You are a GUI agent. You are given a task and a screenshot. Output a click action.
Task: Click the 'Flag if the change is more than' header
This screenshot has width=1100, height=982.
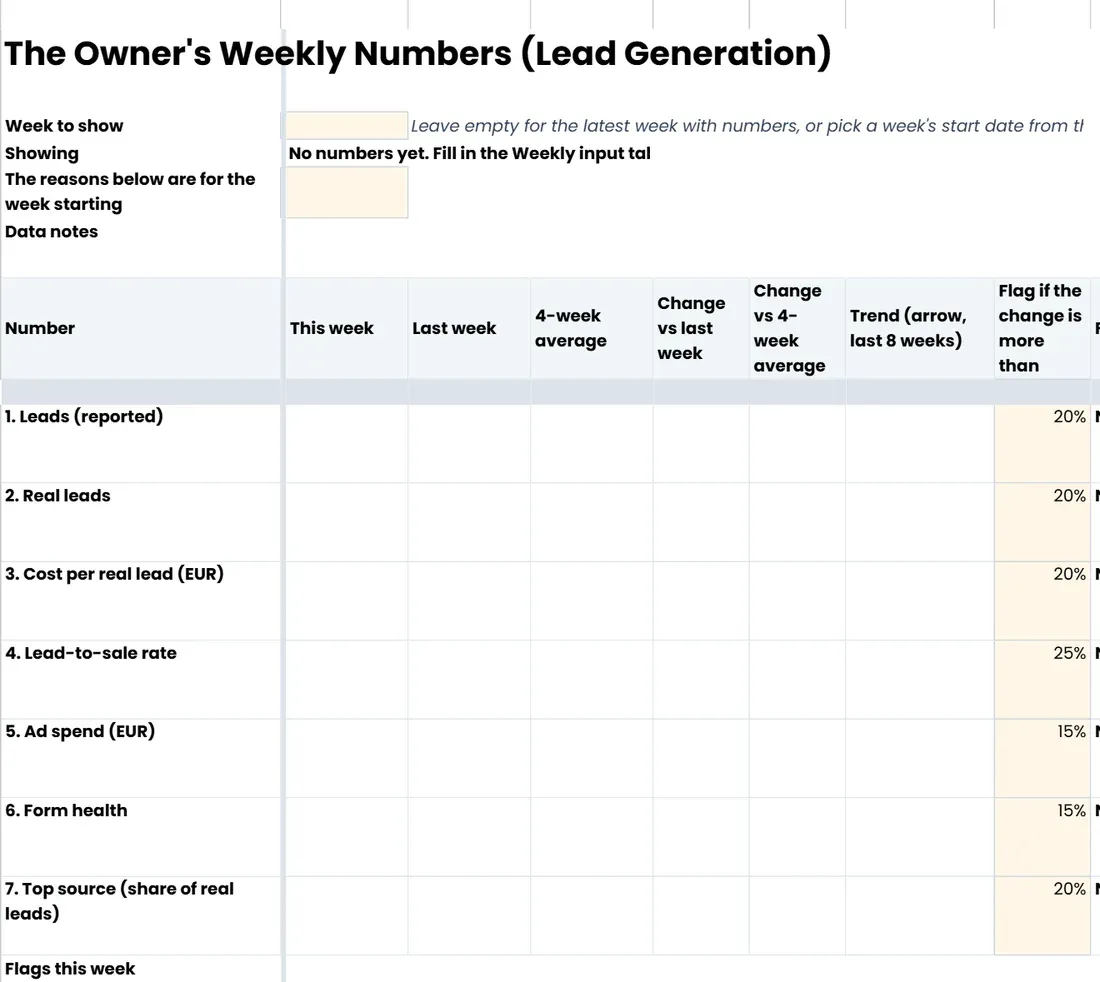point(1040,328)
